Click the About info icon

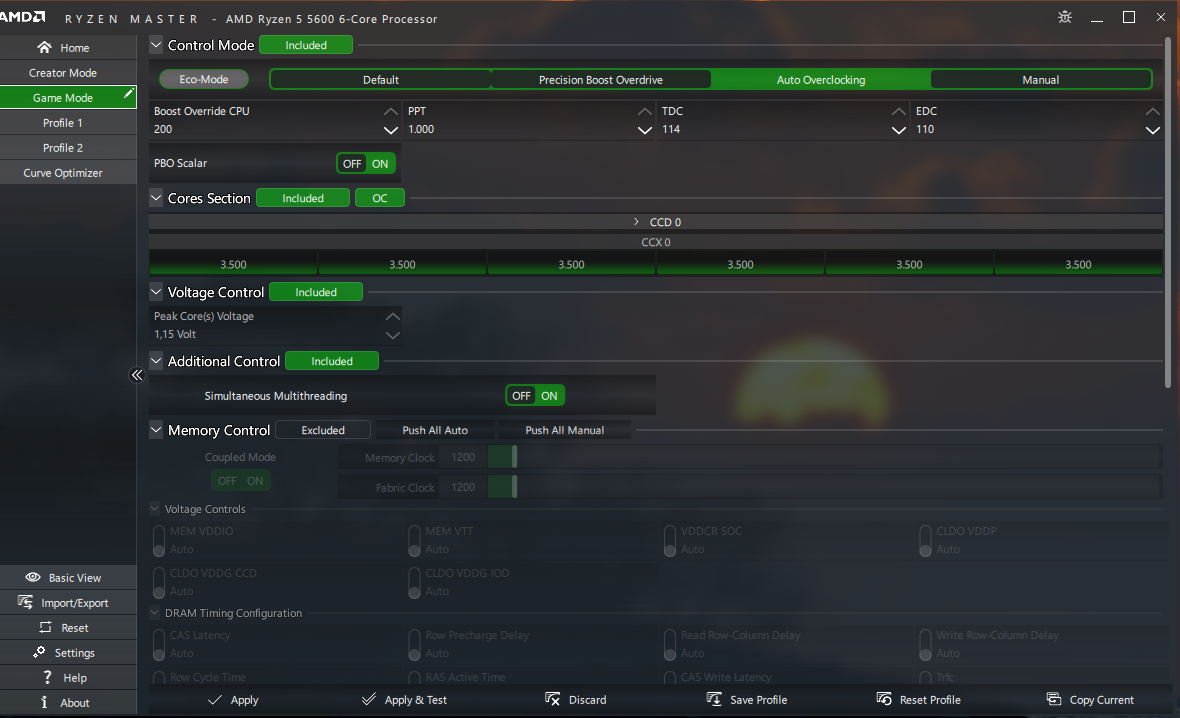tap(44, 702)
